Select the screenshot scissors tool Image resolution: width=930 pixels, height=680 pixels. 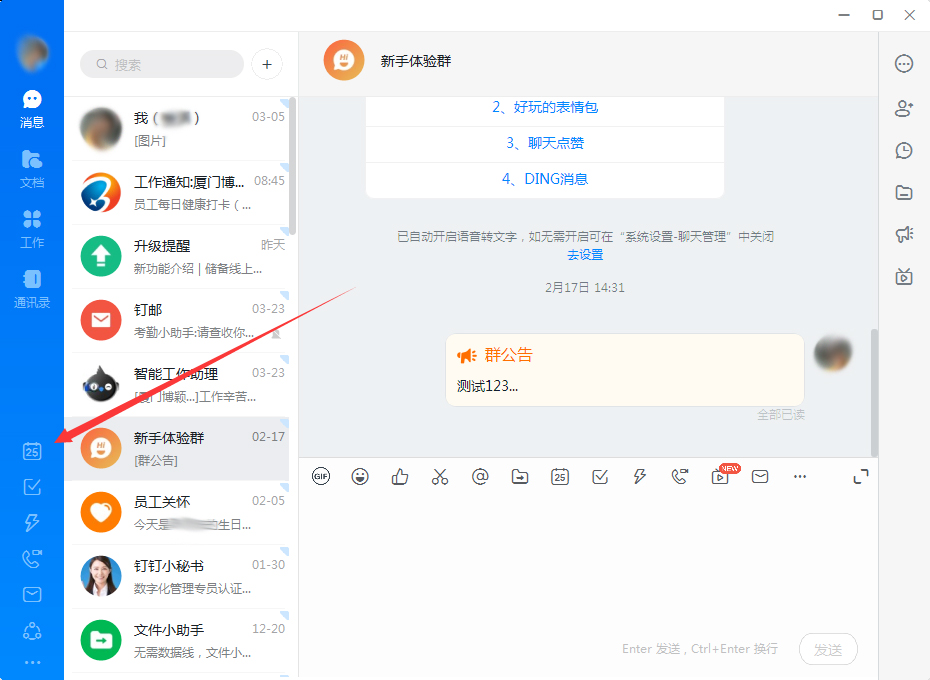point(440,477)
